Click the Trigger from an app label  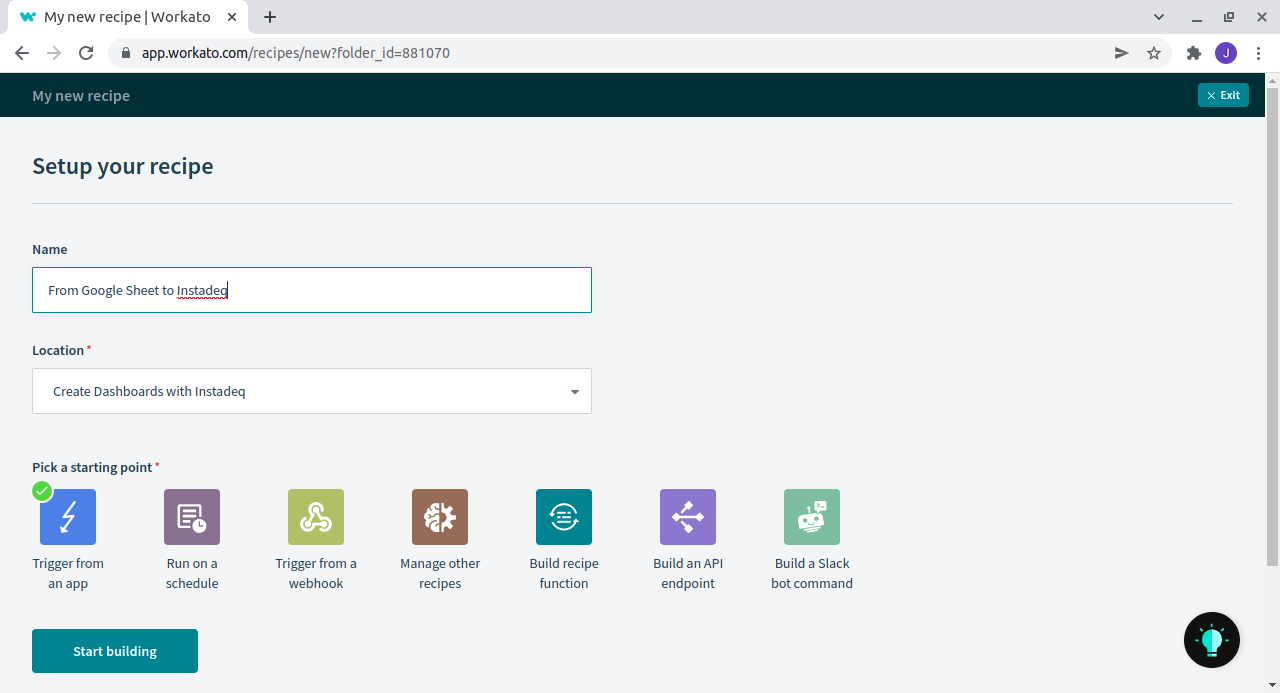pyautogui.click(x=68, y=573)
